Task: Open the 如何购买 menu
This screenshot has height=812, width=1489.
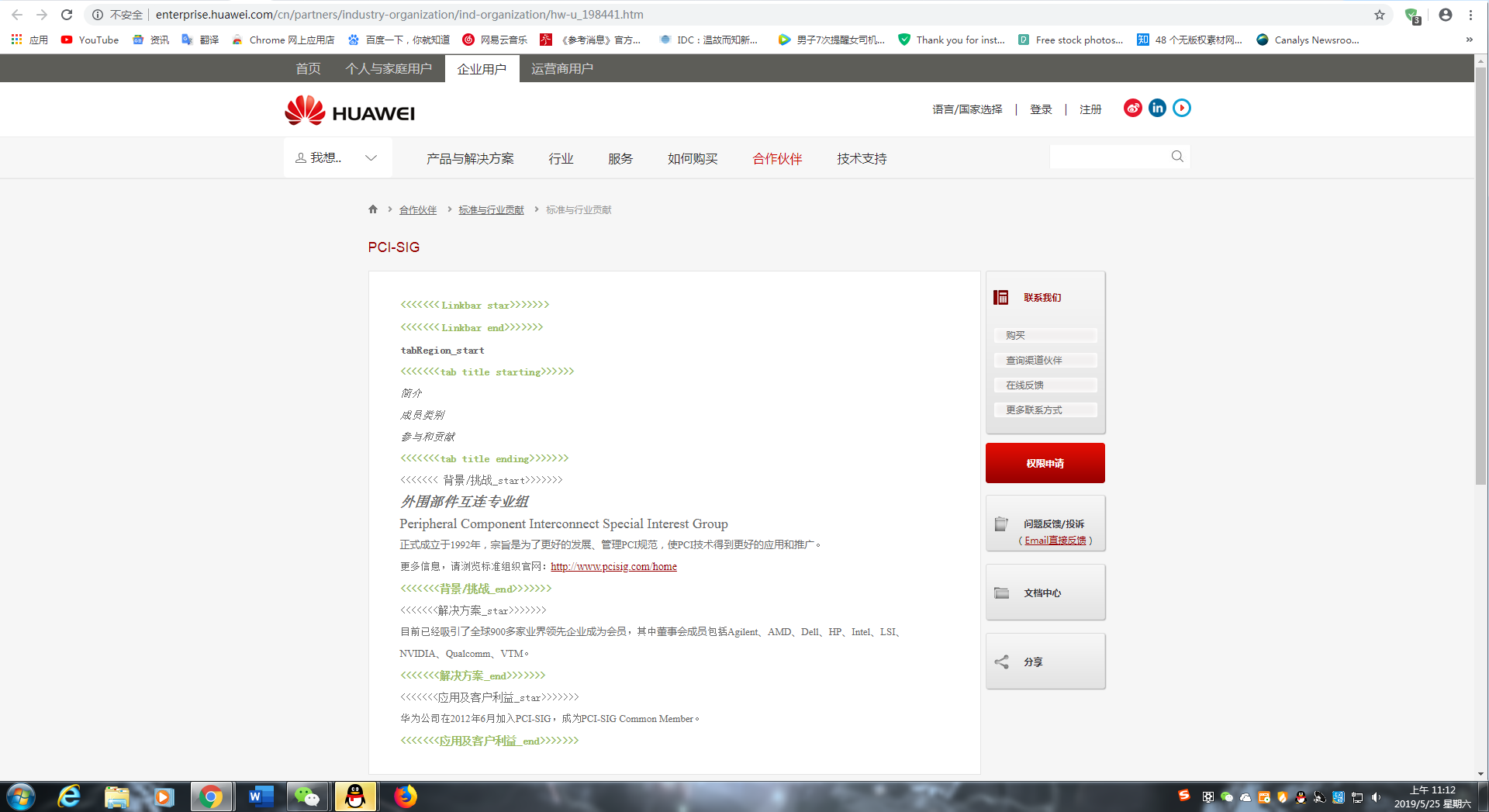Action: pos(693,159)
